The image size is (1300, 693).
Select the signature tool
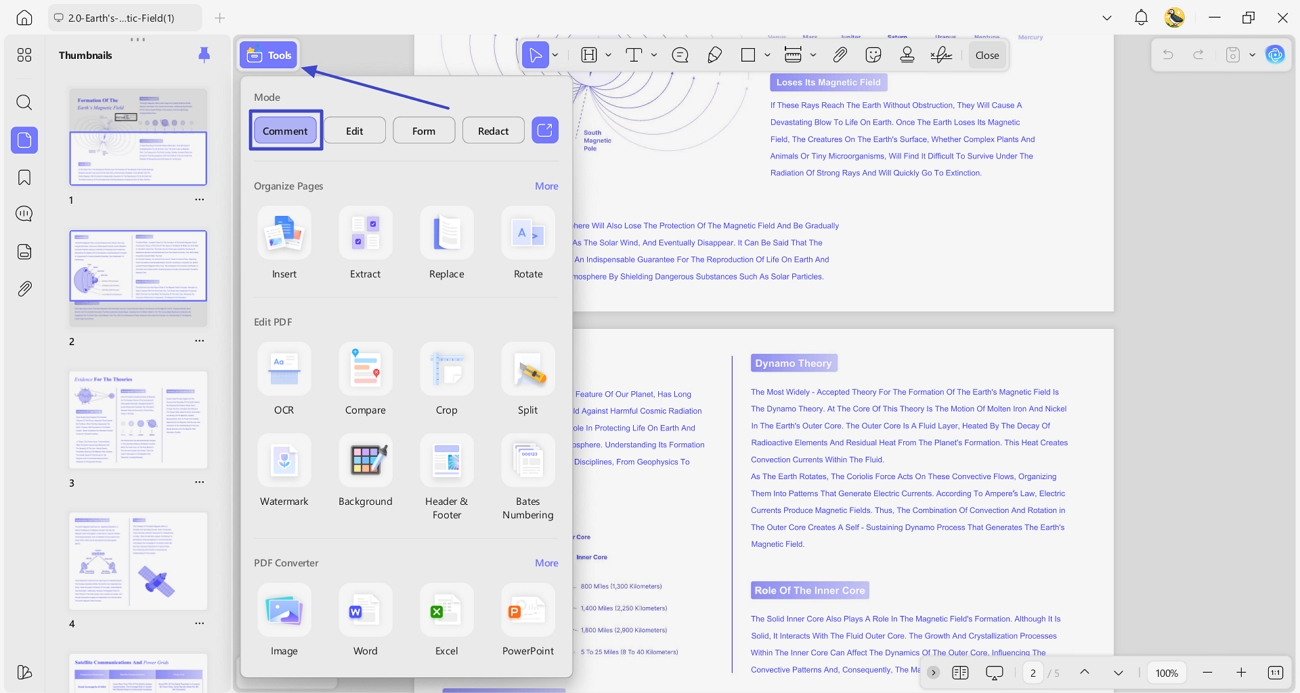click(x=941, y=55)
